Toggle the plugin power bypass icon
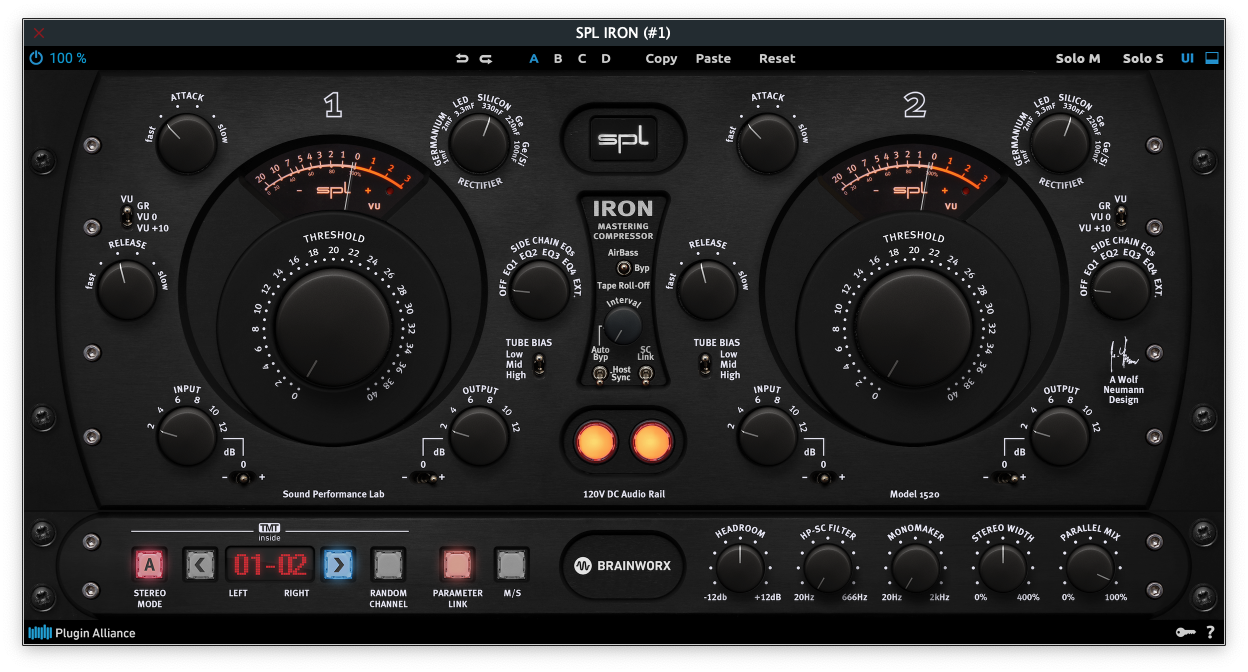 coord(36,58)
